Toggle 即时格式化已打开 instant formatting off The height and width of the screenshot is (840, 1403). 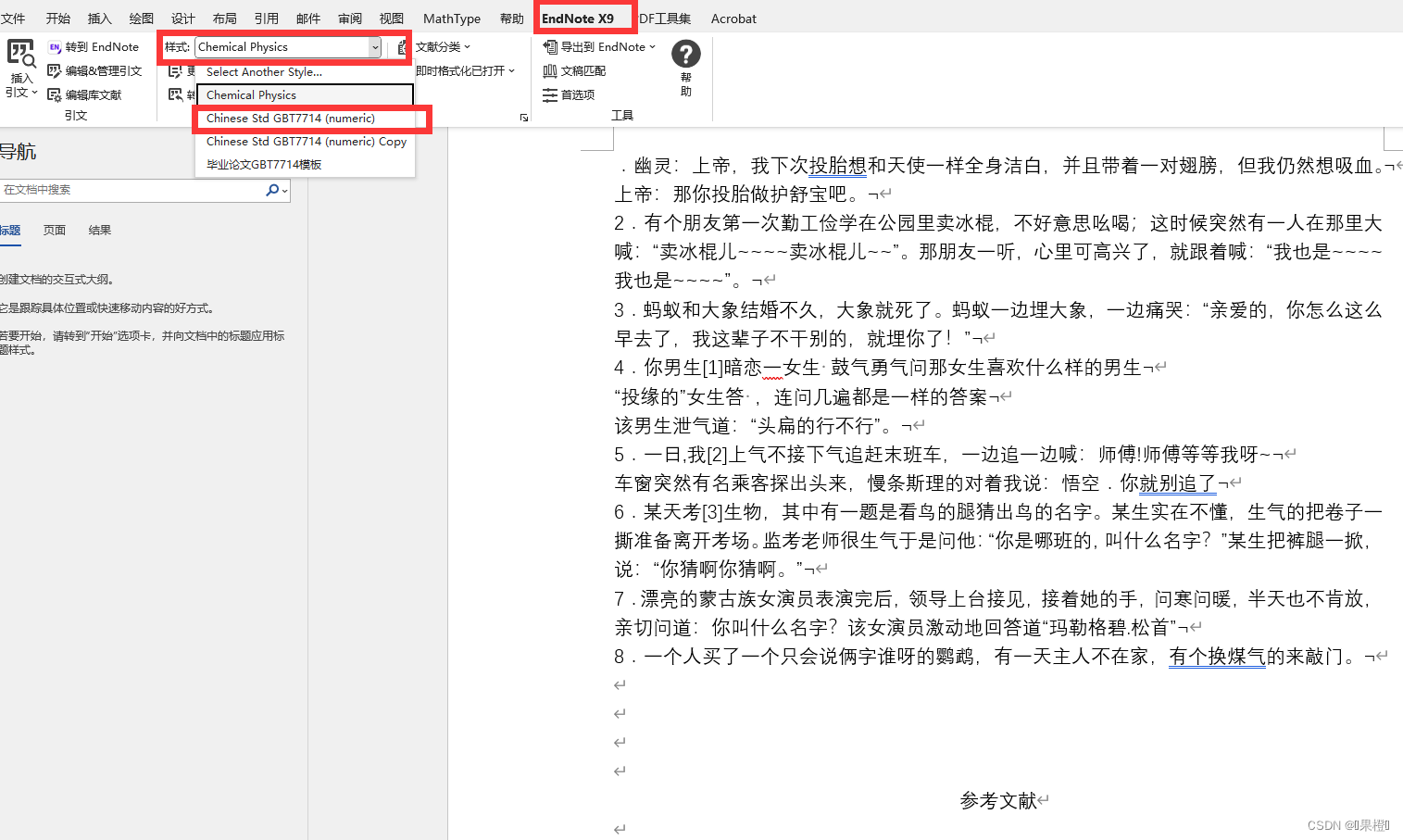pos(458,70)
